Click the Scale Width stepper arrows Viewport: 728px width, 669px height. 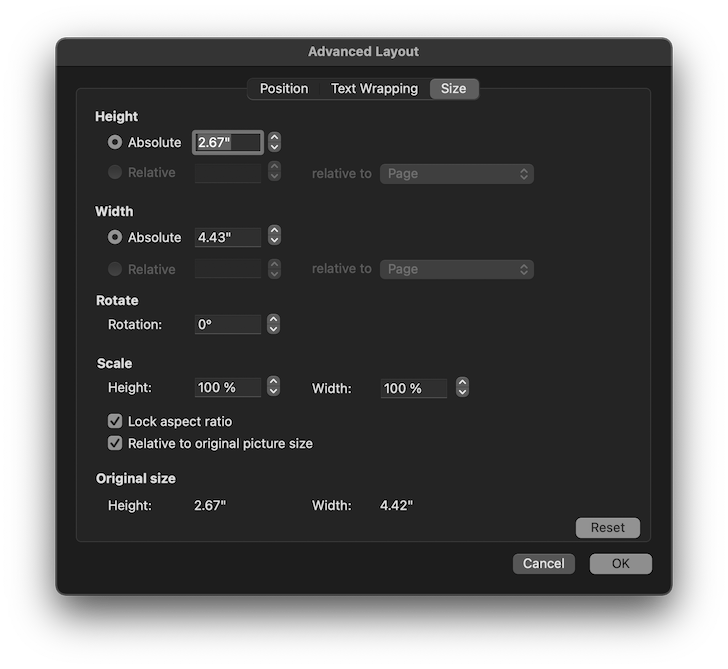coord(462,387)
